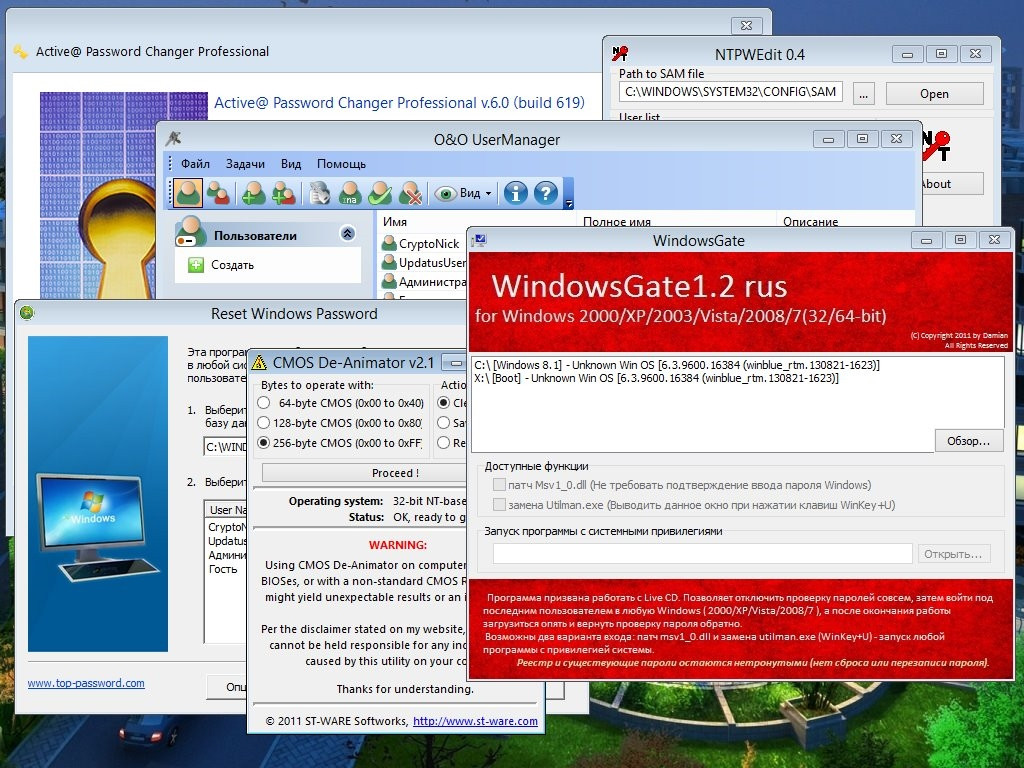Select 256-byte CMOS radio button
This screenshot has width=1024, height=768.
coord(263,442)
